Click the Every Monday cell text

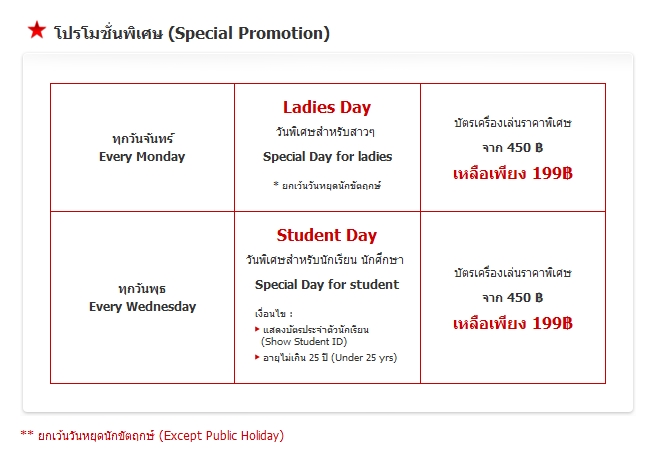pyautogui.click(x=142, y=157)
